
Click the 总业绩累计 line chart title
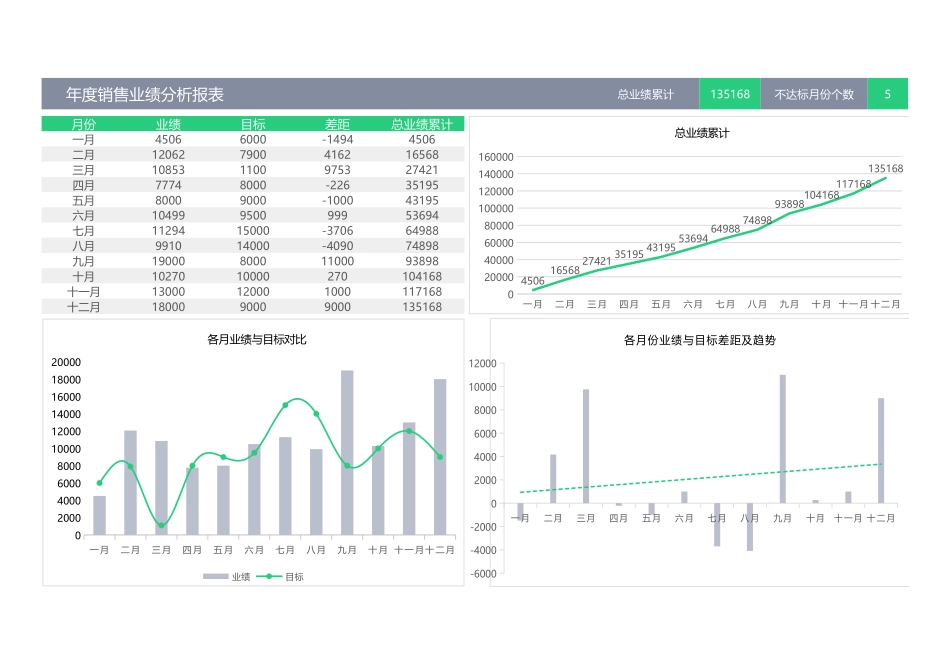(x=701, y=133)
